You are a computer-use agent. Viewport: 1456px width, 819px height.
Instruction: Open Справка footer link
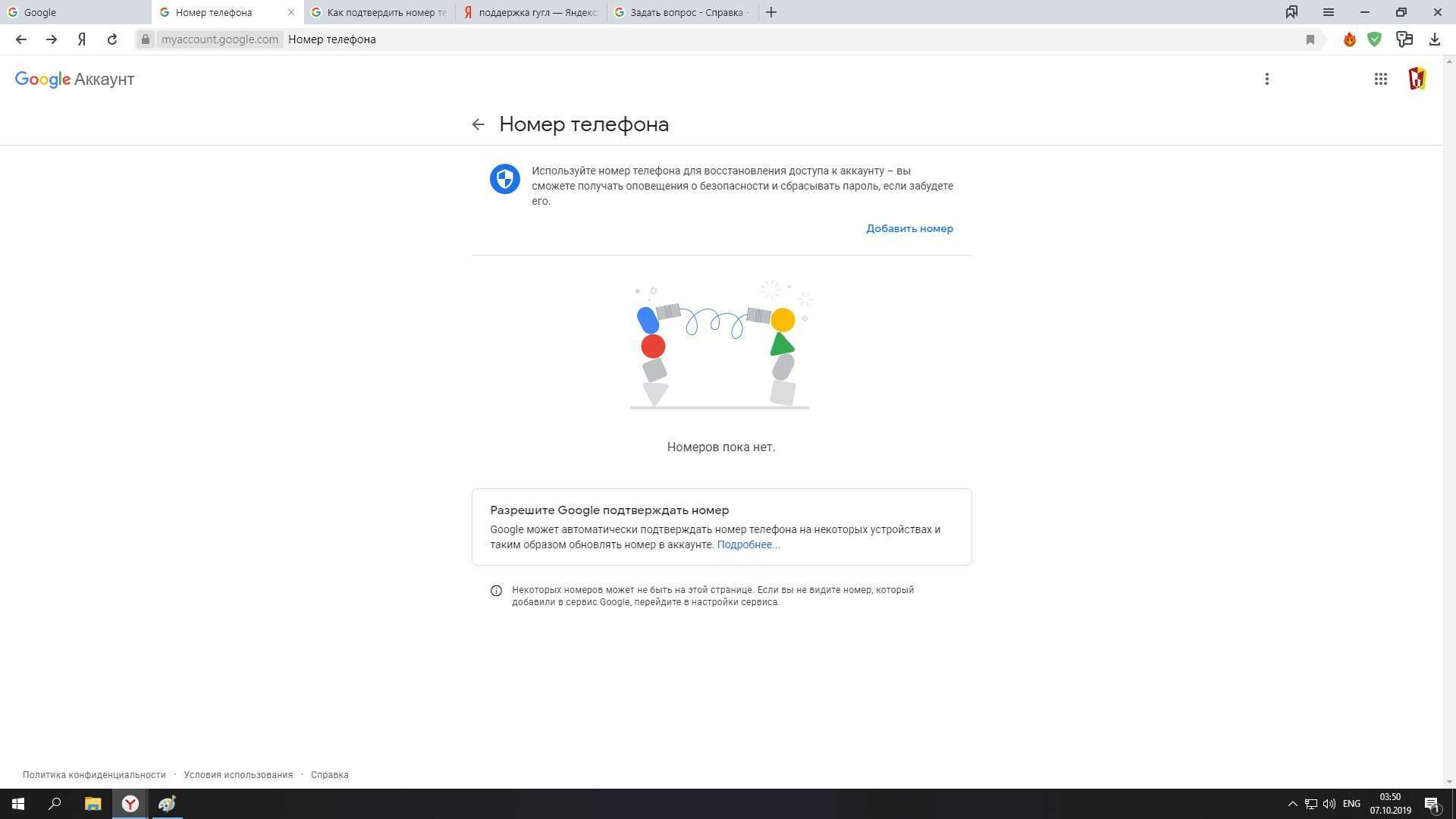tap(330, 775)
